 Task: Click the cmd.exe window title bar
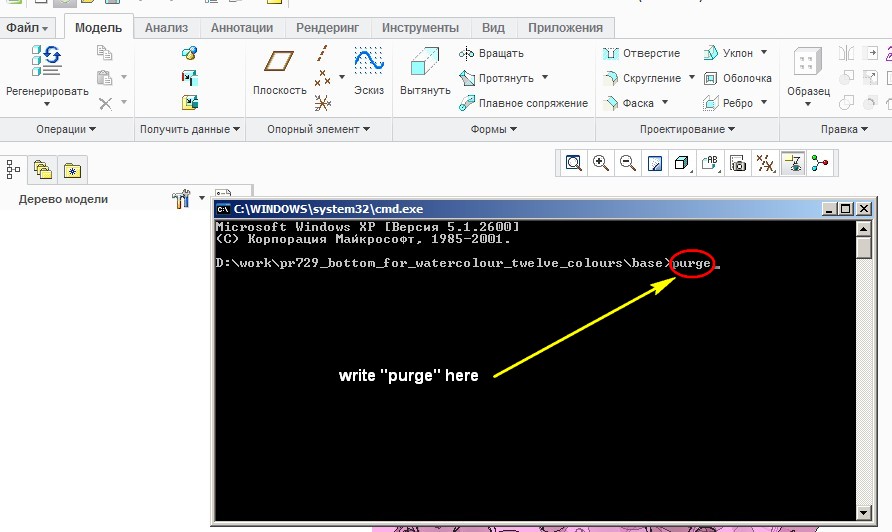click(518, 209)
